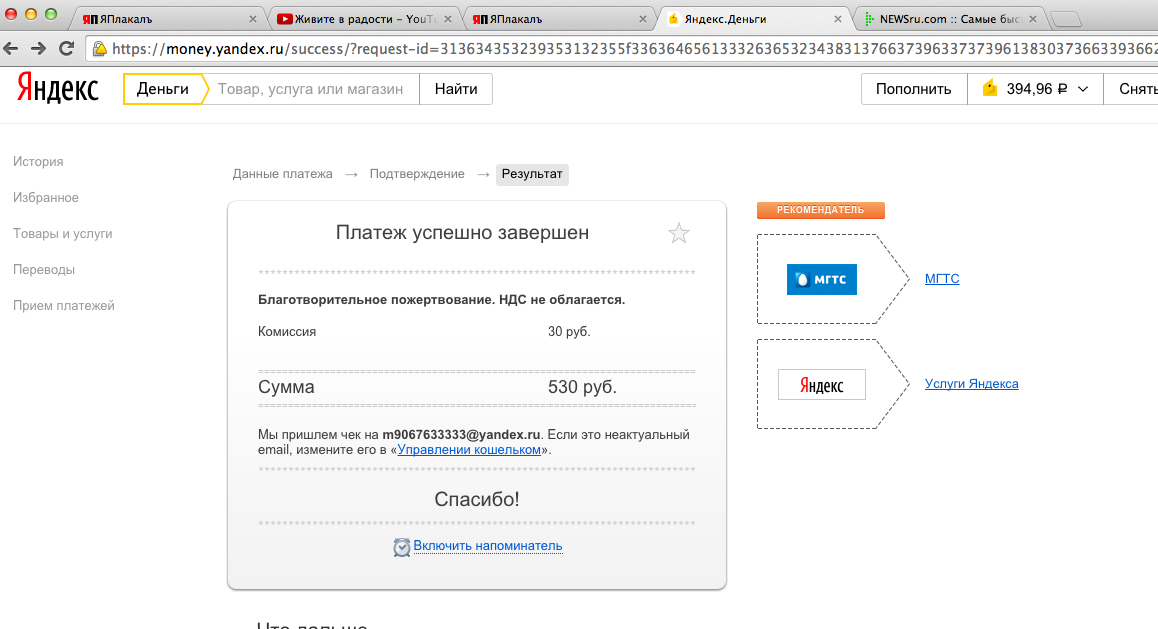Click the Рекомендатель orange label
Screen dimensions: 1158x629
(820, 210)
